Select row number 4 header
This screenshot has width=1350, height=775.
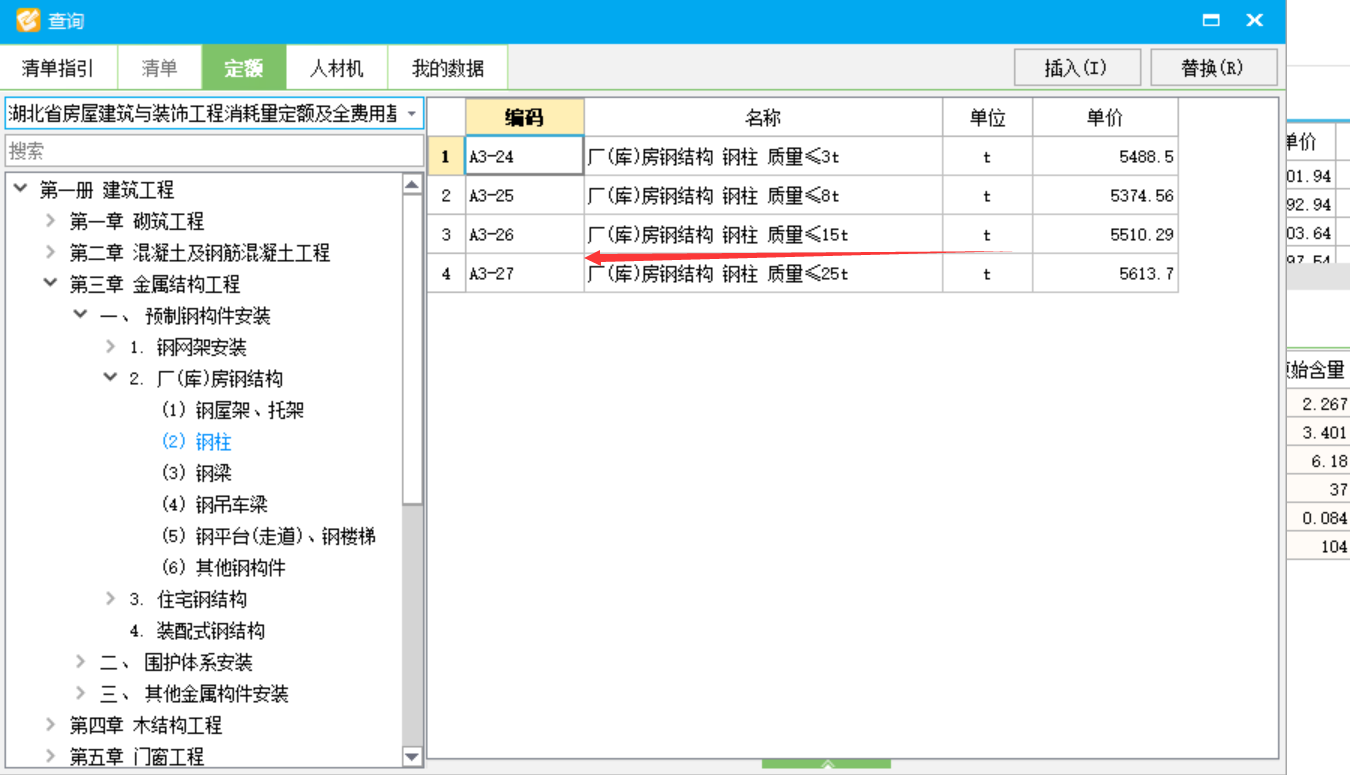click(446, 273)
